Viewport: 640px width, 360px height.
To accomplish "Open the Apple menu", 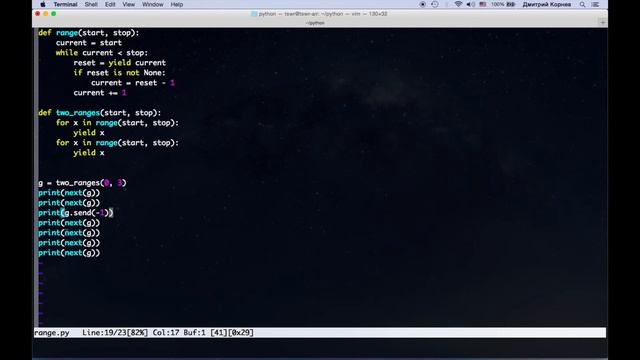I will (x=43, y=4).
